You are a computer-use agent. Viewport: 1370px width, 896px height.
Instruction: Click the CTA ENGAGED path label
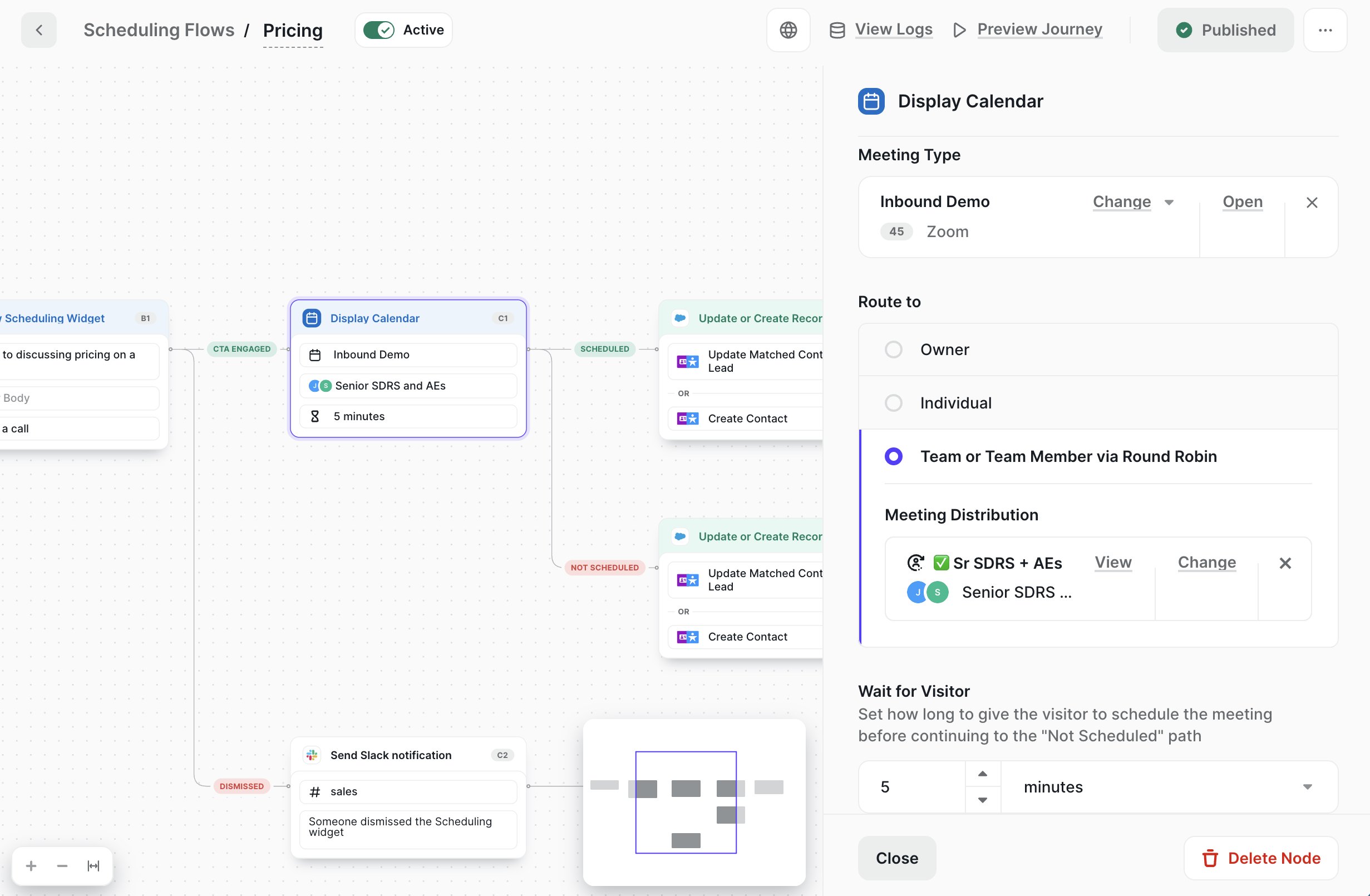(242, 349)
